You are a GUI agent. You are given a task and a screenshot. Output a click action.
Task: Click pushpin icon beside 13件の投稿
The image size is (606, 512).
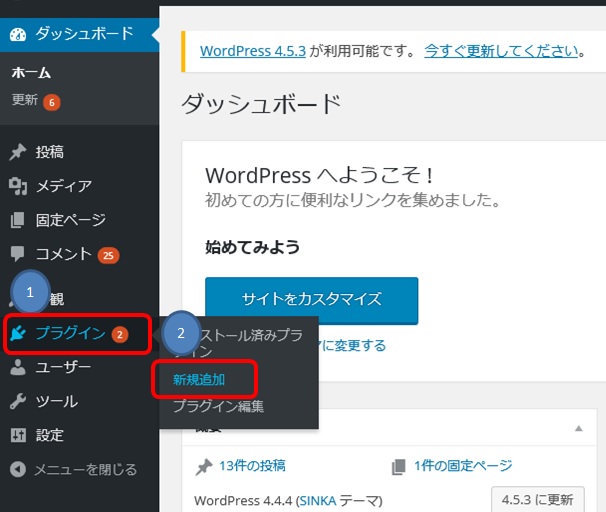(204, 466)
